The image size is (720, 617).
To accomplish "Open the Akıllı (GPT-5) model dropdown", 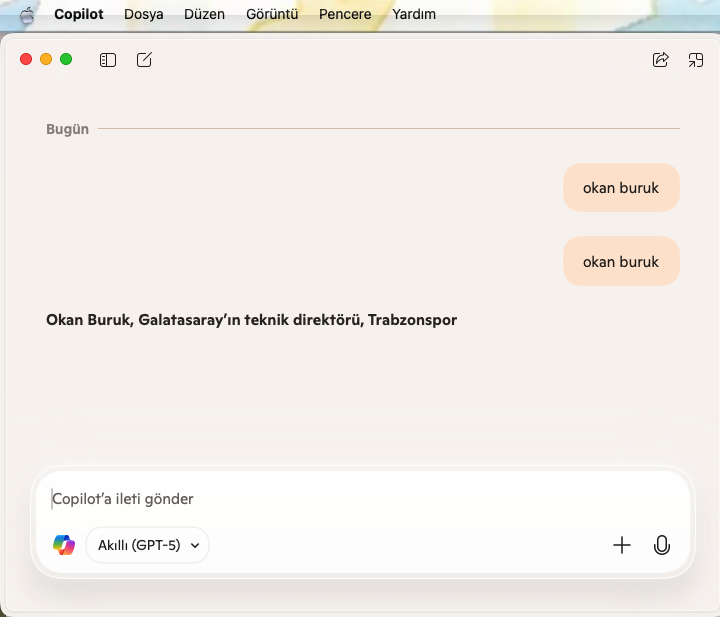I will [147, 545].
